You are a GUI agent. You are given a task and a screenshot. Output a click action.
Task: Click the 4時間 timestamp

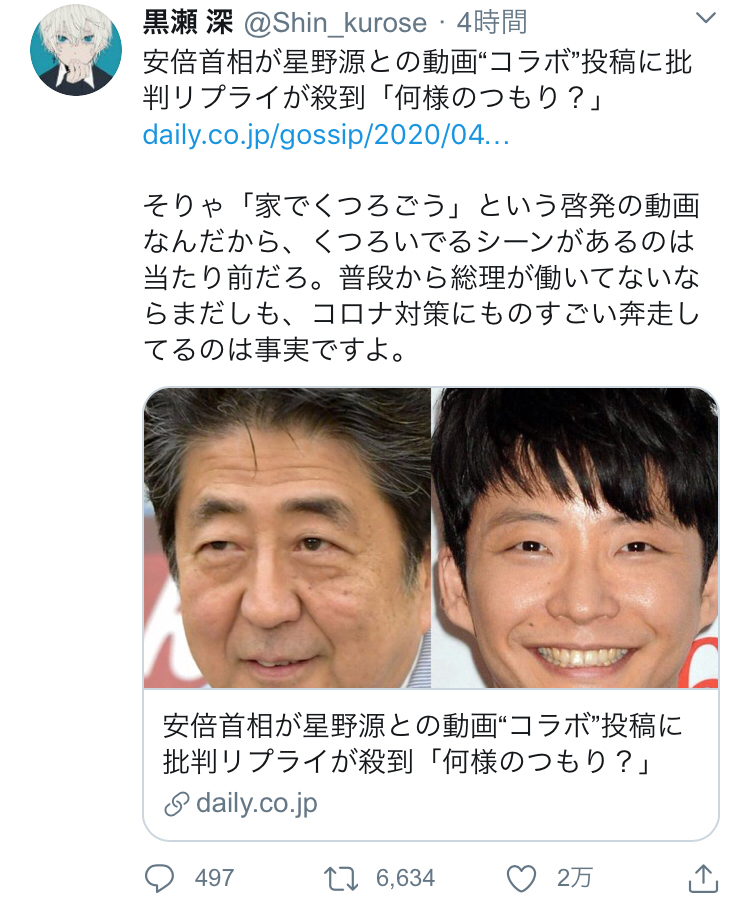(x=492, y=23)
